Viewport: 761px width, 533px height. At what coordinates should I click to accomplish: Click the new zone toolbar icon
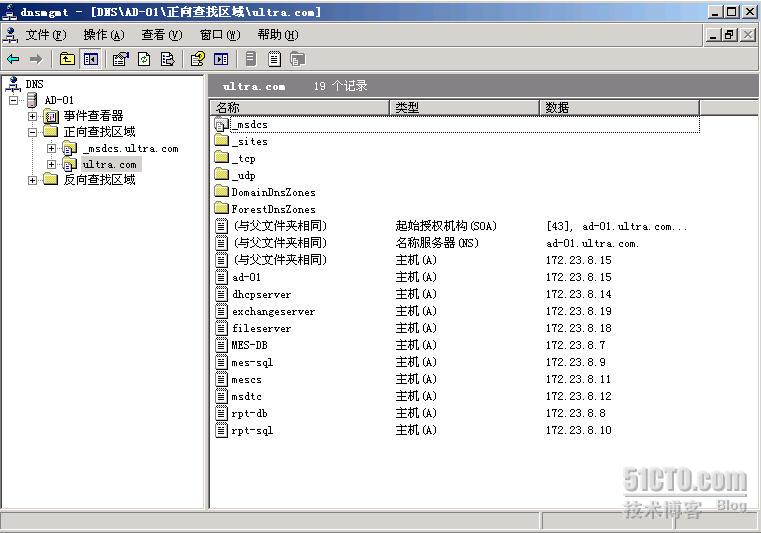pos(298,59)
